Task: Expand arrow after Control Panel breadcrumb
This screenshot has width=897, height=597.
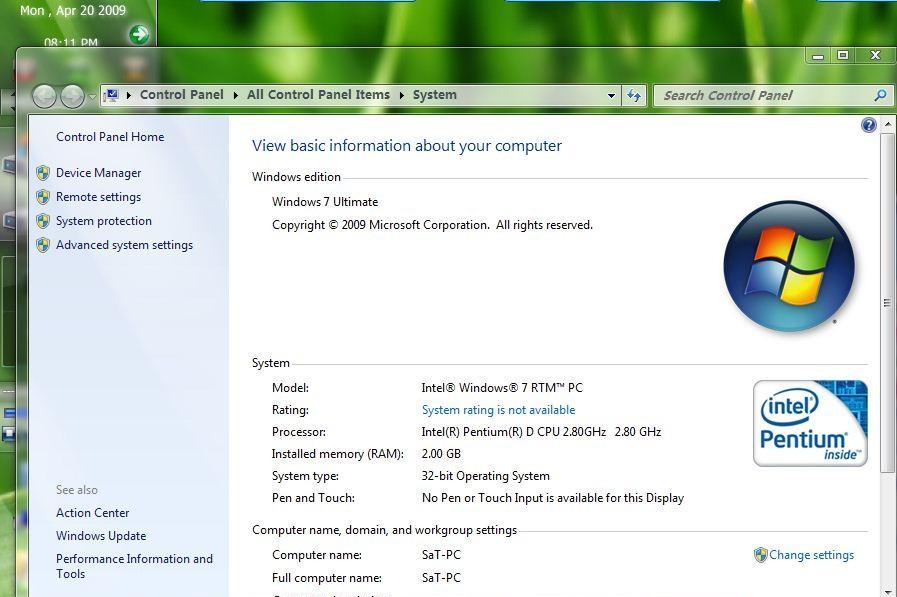Action: pos(236,95)
